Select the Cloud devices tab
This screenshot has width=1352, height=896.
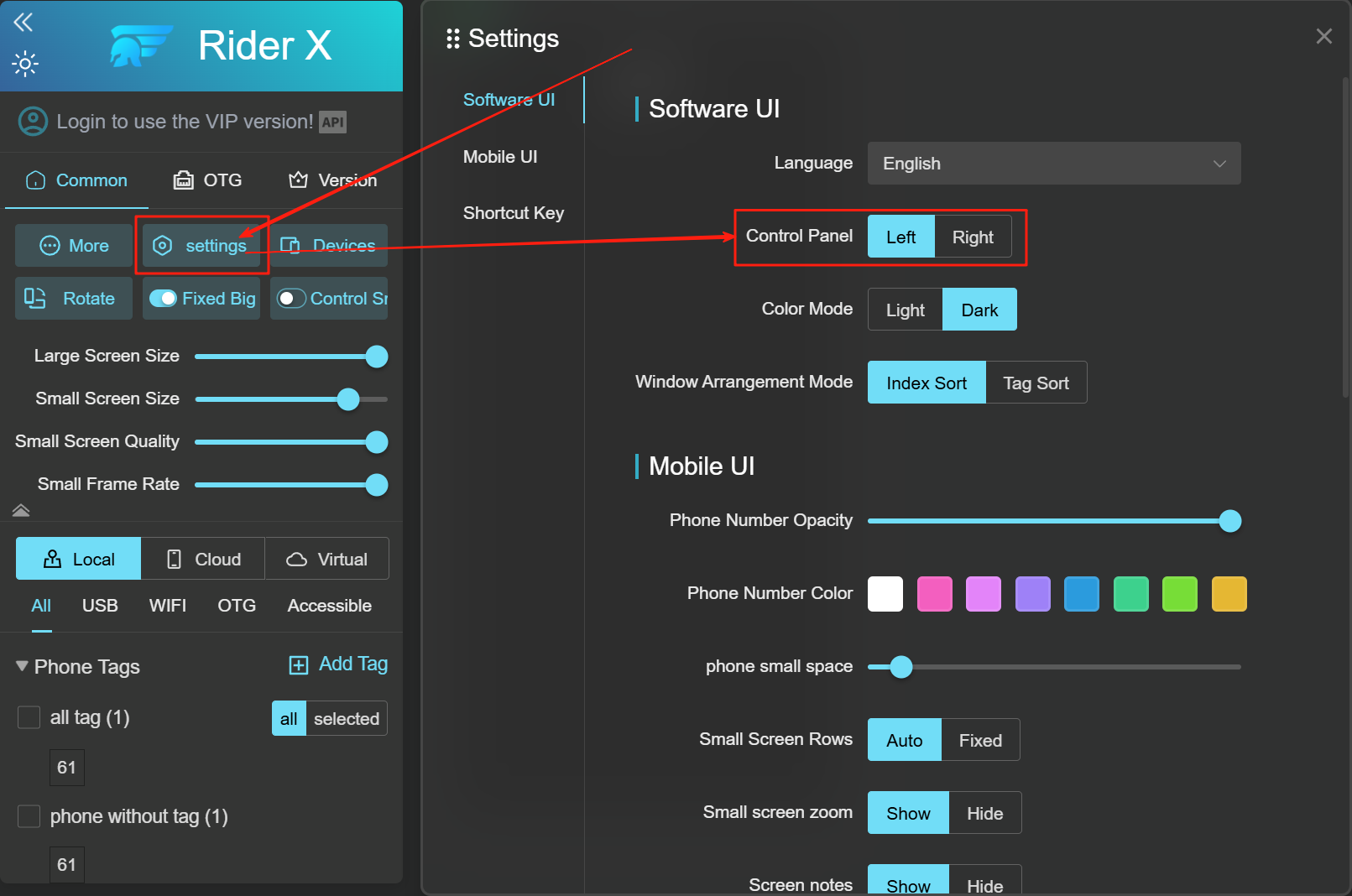pos(203,560)
